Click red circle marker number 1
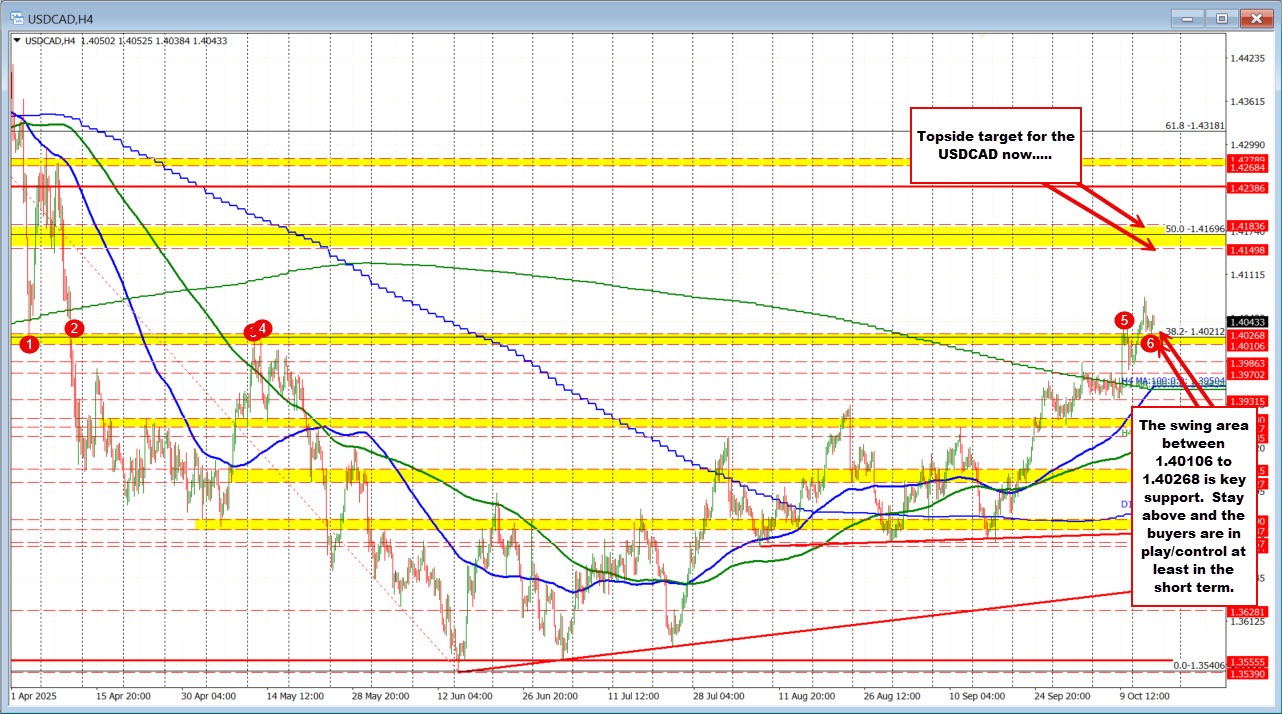This screenshot has width=1282, height=714. click(x=31, y=344)
